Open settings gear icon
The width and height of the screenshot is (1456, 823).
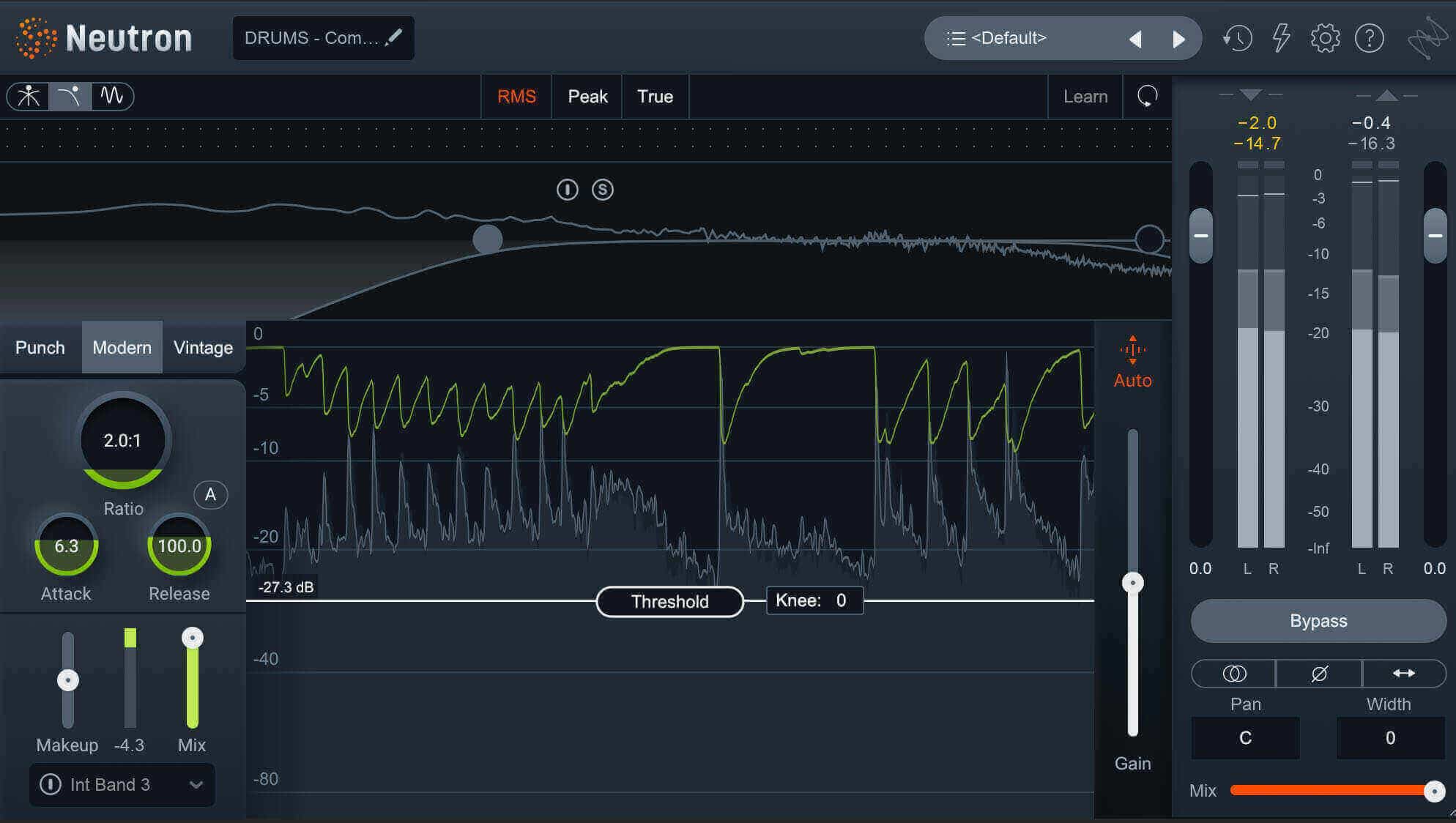[x=1325, y=38]
